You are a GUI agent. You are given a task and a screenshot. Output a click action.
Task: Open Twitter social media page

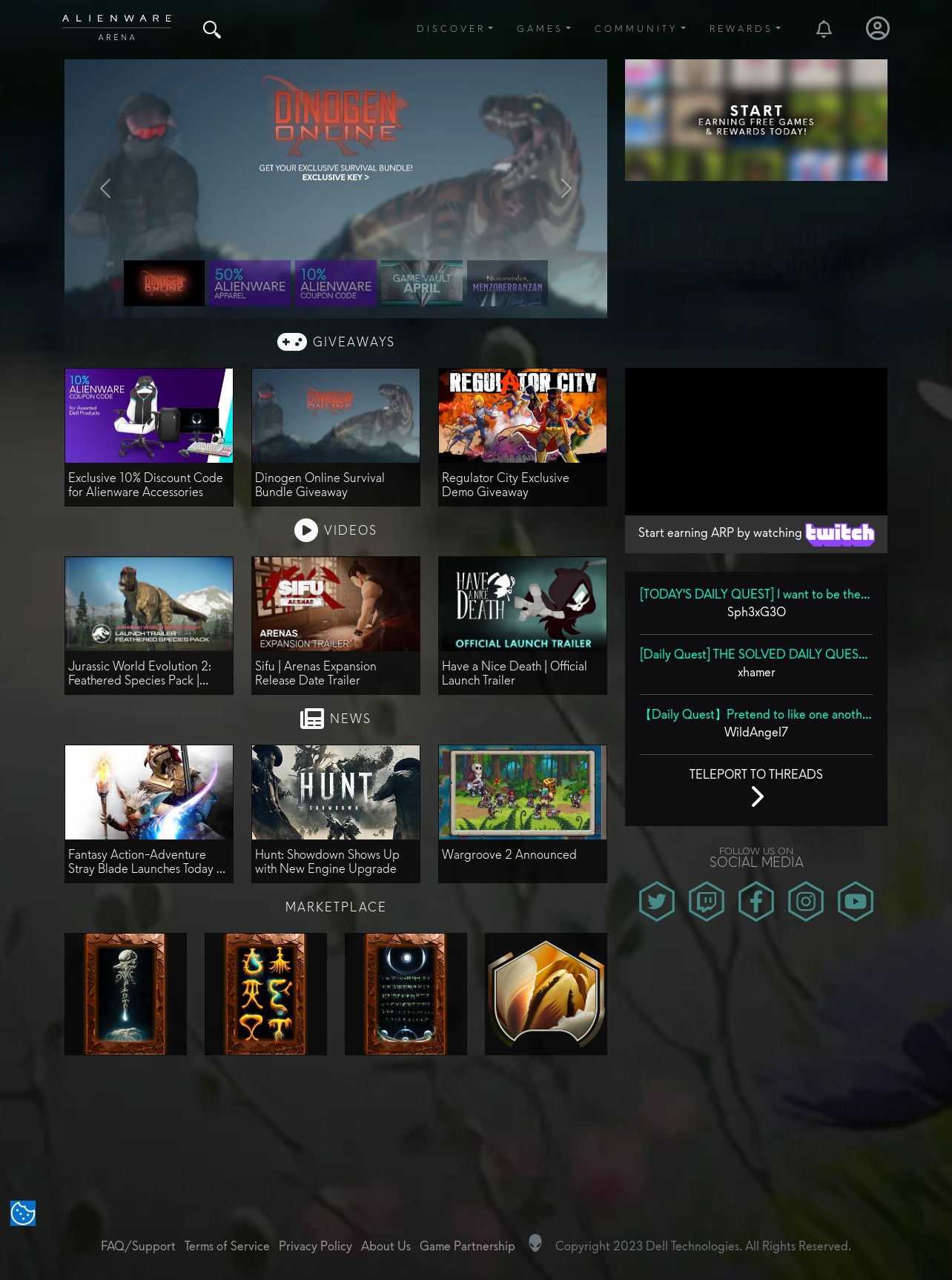657,901
